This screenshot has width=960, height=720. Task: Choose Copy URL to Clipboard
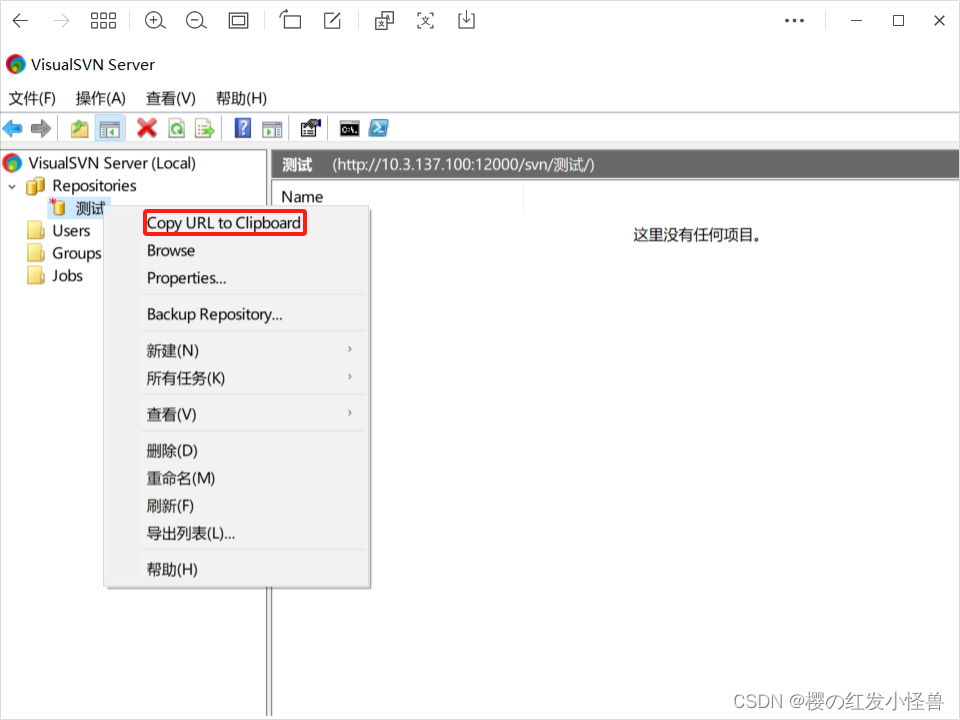pos(224,223)
